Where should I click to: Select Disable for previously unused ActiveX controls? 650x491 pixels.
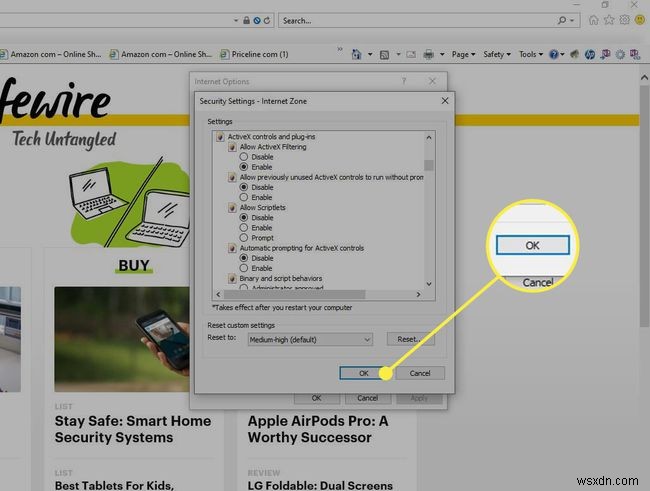(244, 187)
